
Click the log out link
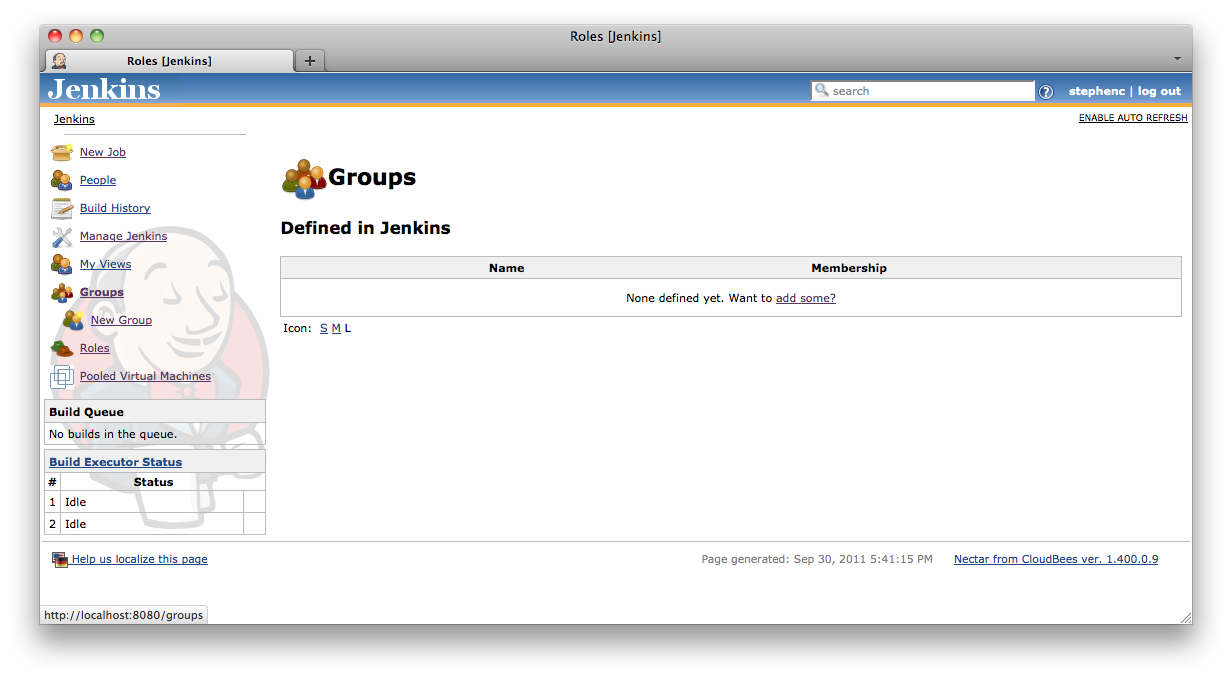tap(1159, 91)
